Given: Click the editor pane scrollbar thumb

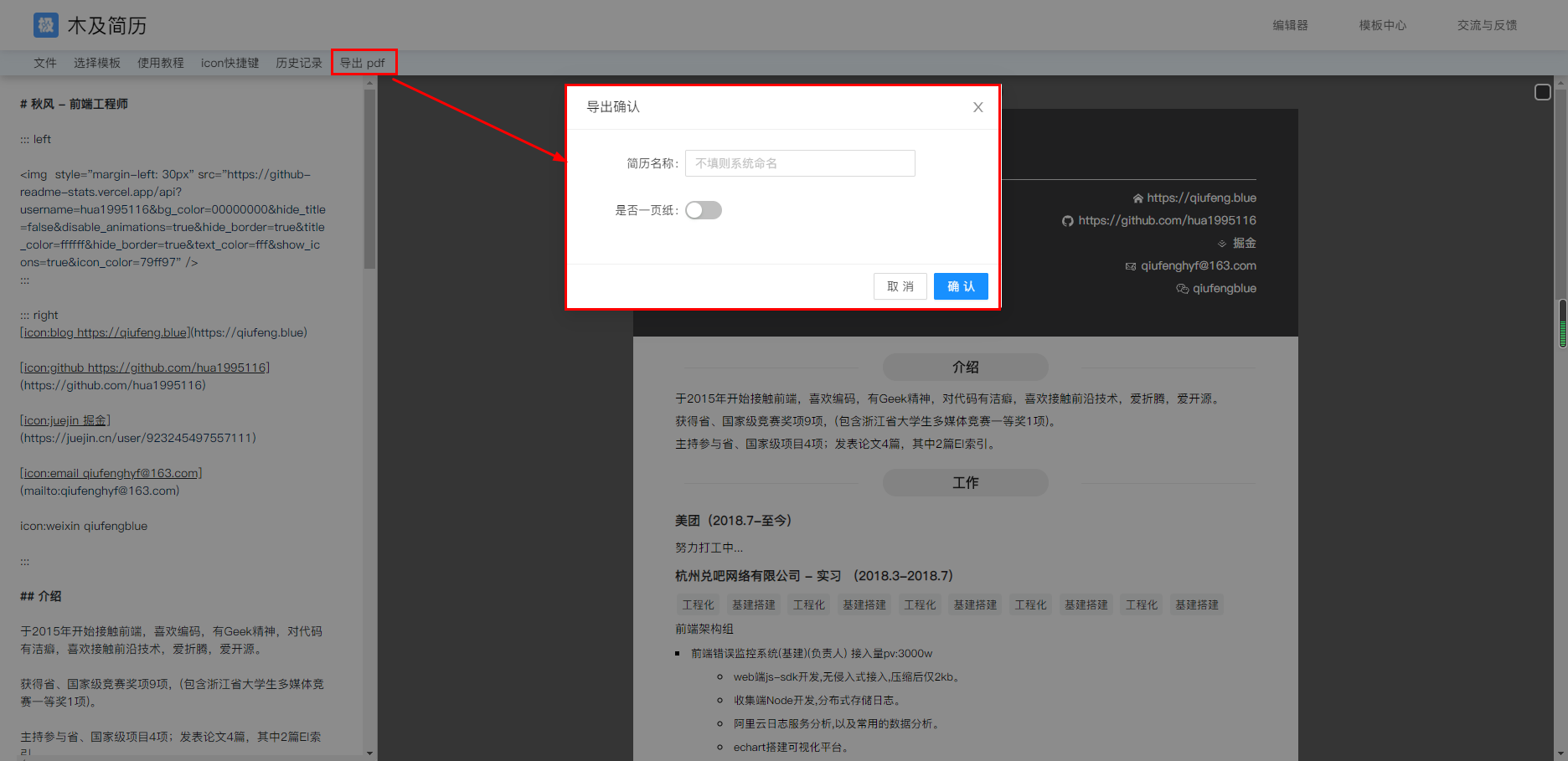Looking at the screenshot, I should 369,179.
